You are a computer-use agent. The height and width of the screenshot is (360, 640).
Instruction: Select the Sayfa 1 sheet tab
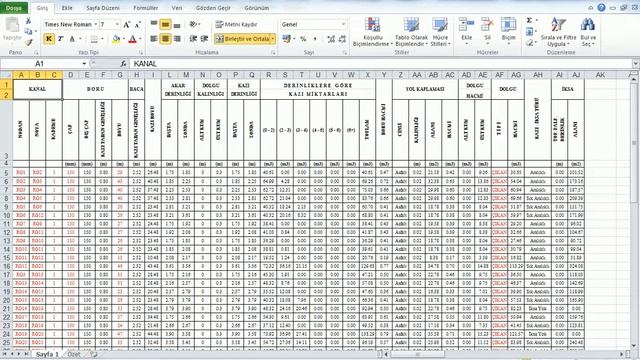[47, 354]
